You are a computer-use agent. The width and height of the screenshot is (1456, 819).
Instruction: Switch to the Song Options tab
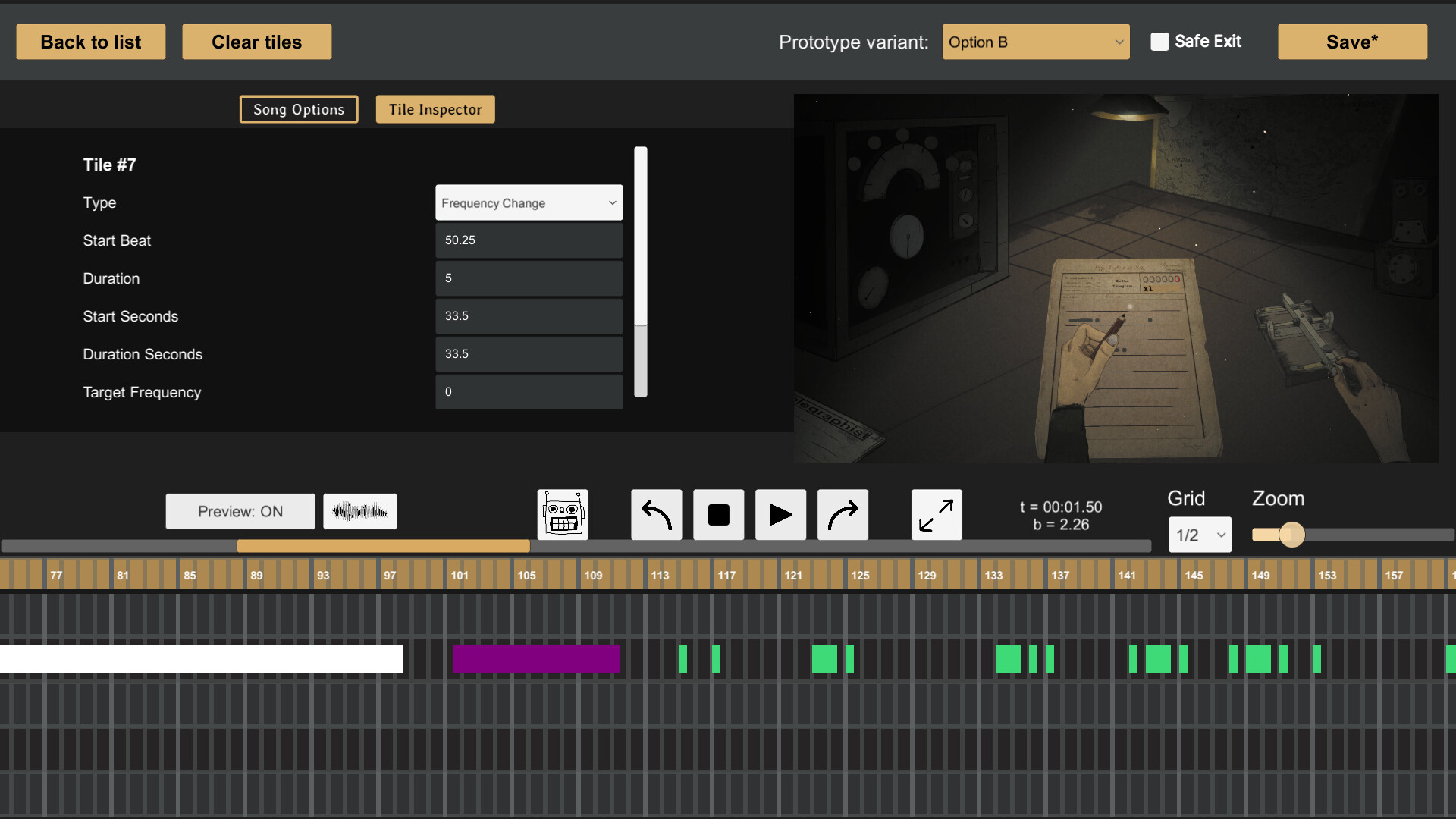coord(299,109)
